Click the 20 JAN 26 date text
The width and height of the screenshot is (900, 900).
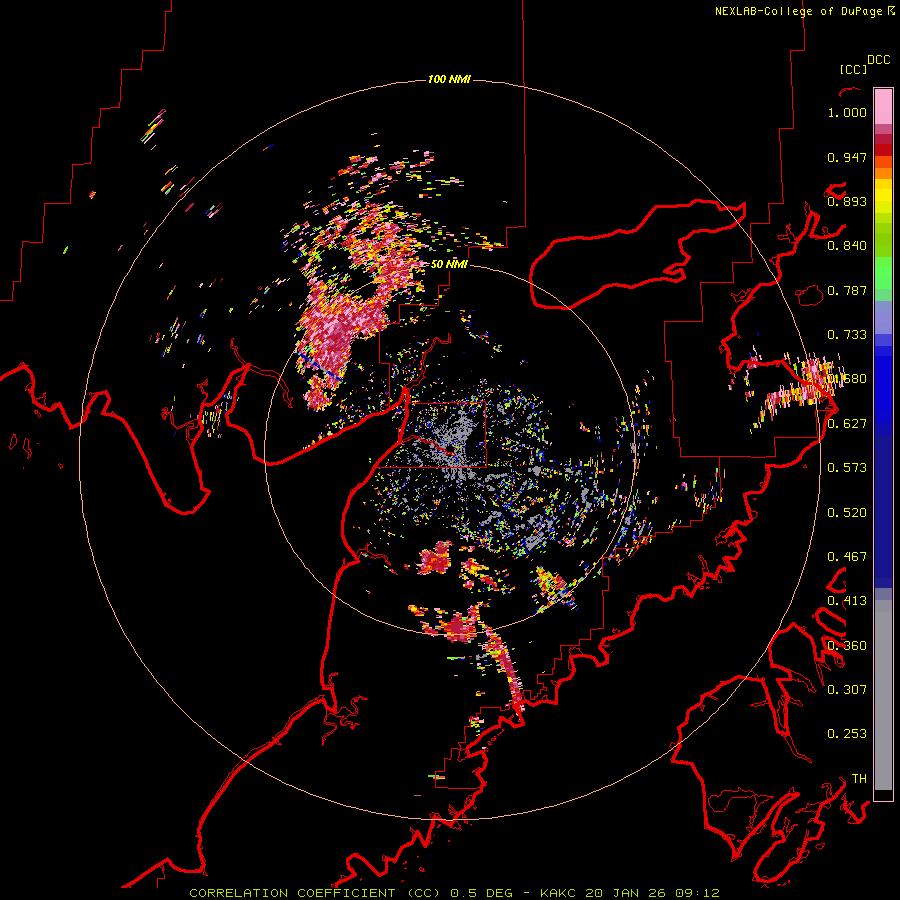[x=625, y=893]
